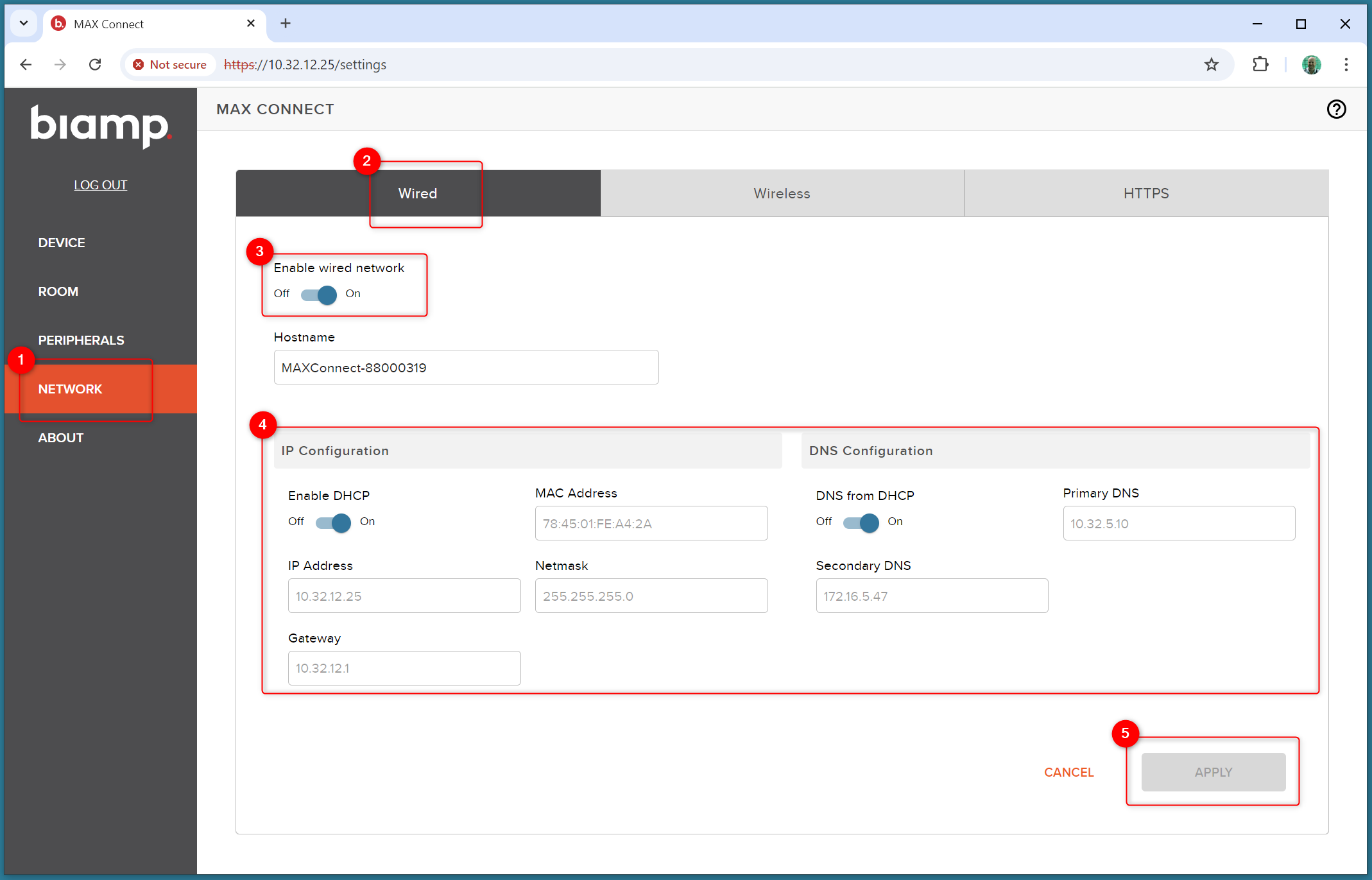Click the Netmask field
Viewport: 1372px width, 880px height.
tap(651, 596)
